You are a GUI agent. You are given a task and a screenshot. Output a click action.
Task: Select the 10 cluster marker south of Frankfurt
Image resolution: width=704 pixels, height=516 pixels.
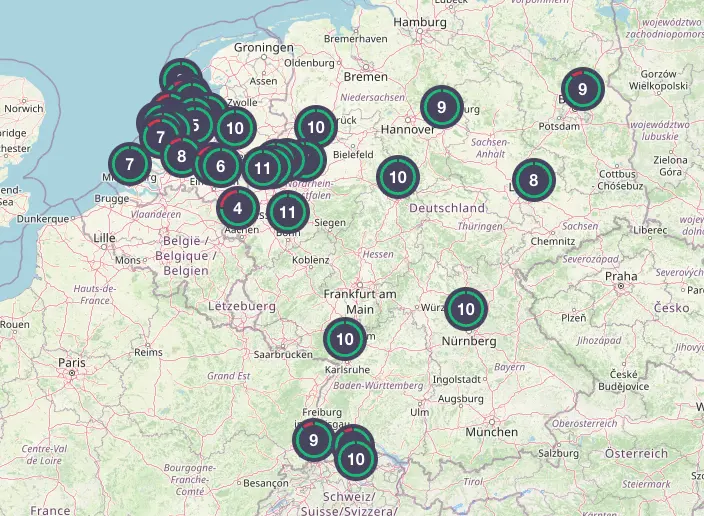pos(345,339)
